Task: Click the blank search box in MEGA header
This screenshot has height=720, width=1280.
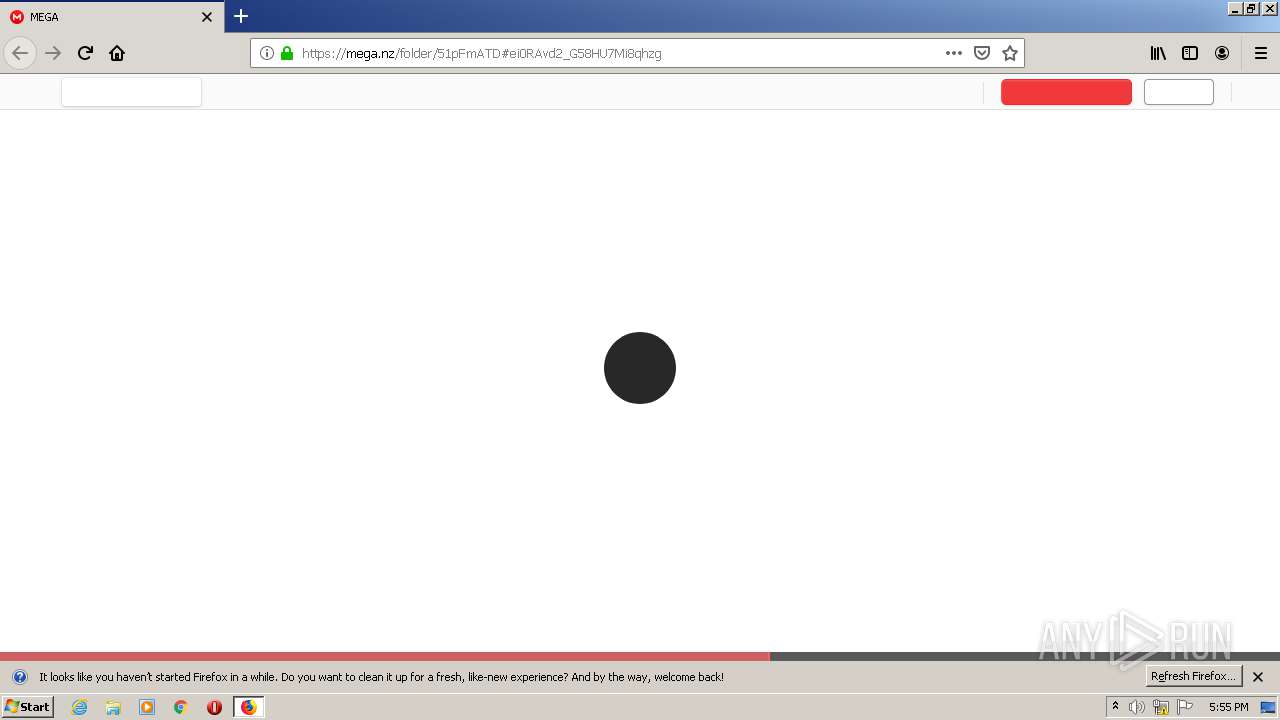Action: tap(131, 92)
